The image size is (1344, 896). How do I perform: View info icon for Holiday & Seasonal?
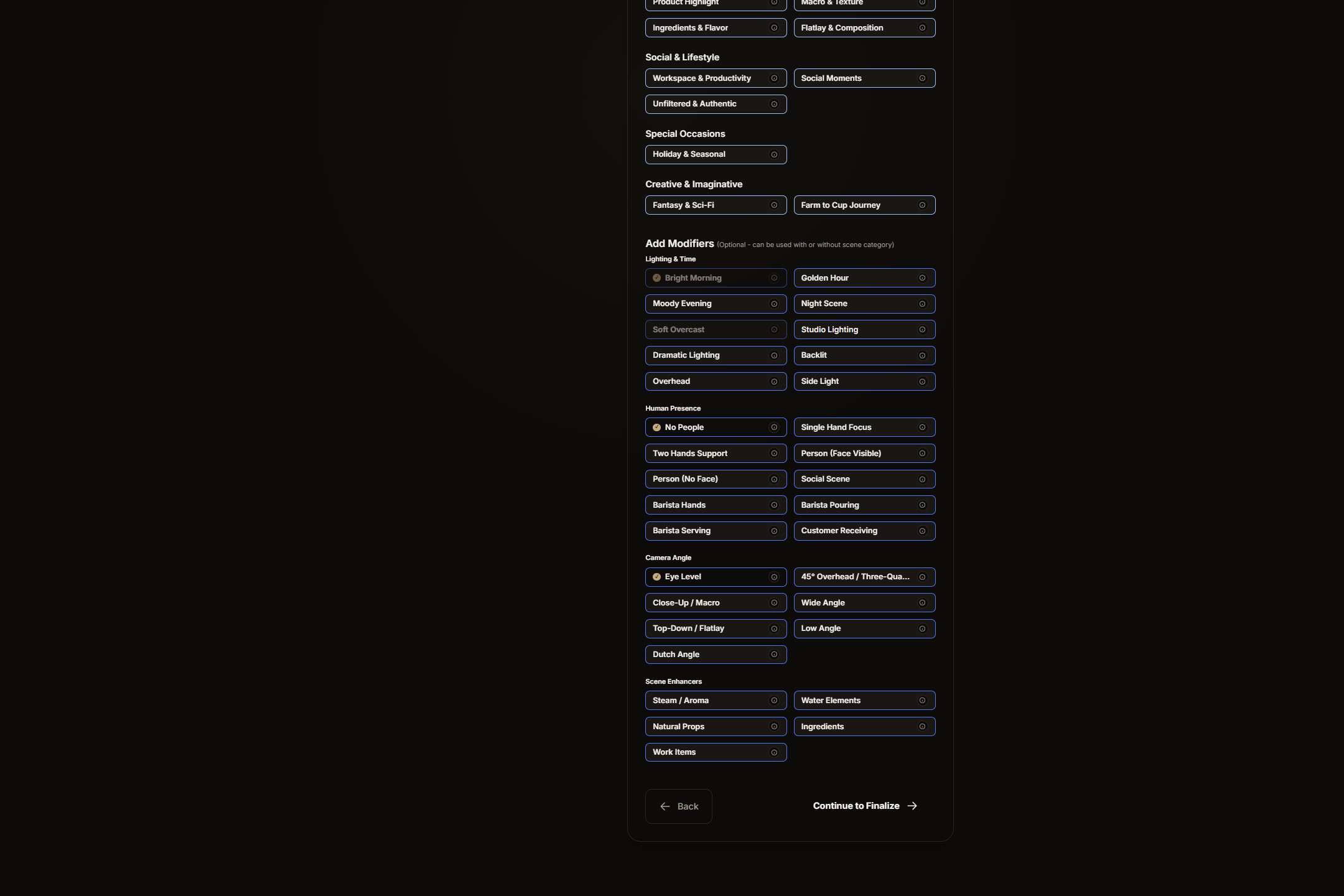(x=773, y=154)
